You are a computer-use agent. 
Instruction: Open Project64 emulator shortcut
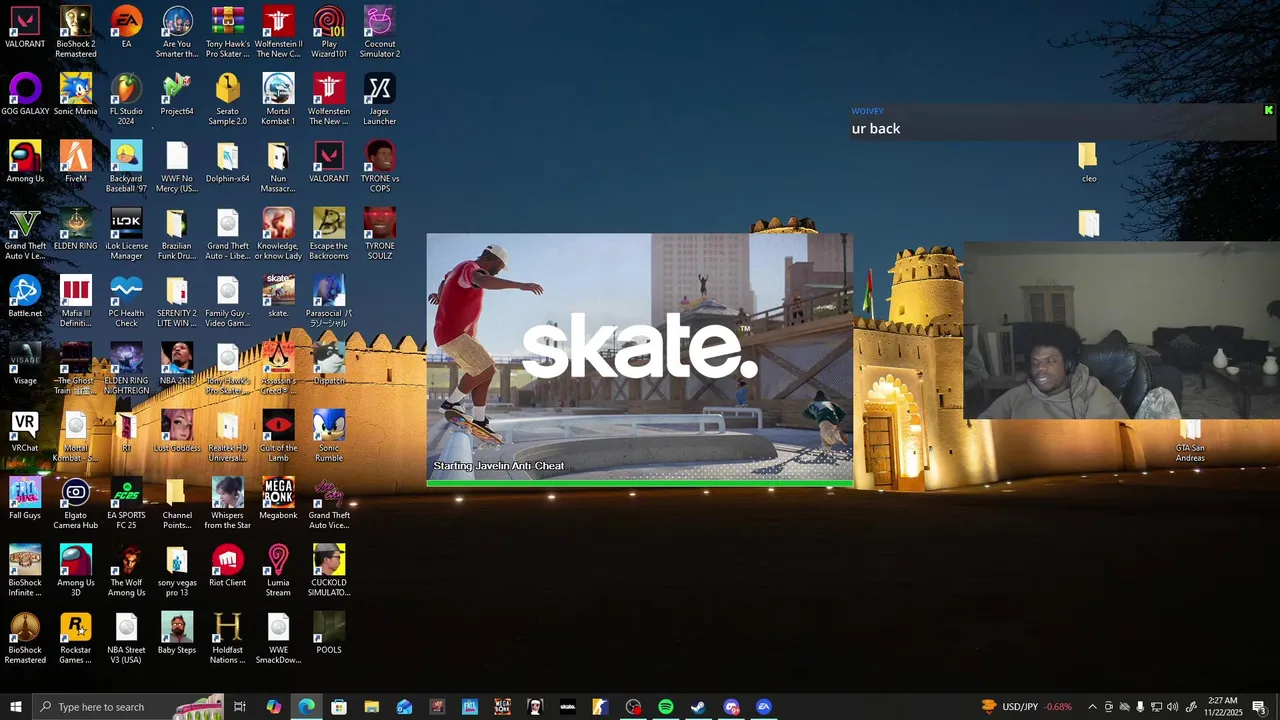177,94
